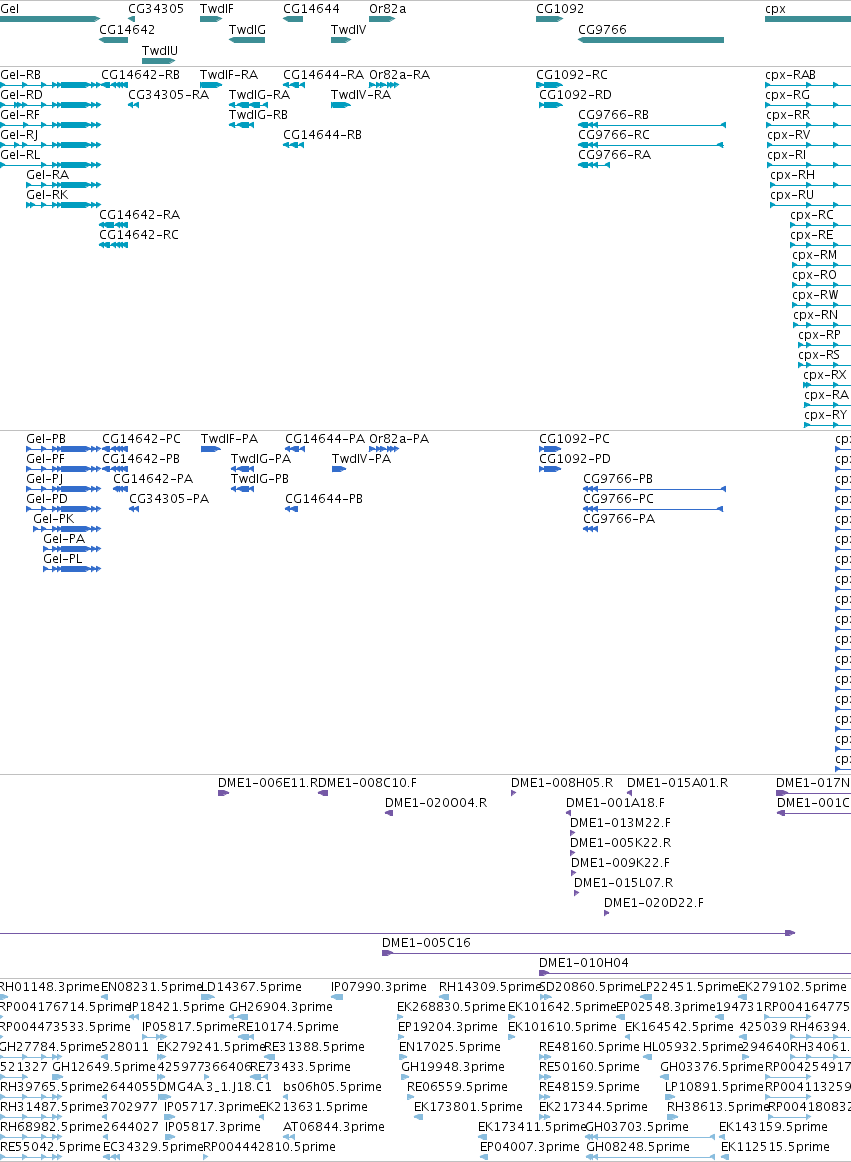Open the EK173801.5prime EST label

tap(468, 1107)
